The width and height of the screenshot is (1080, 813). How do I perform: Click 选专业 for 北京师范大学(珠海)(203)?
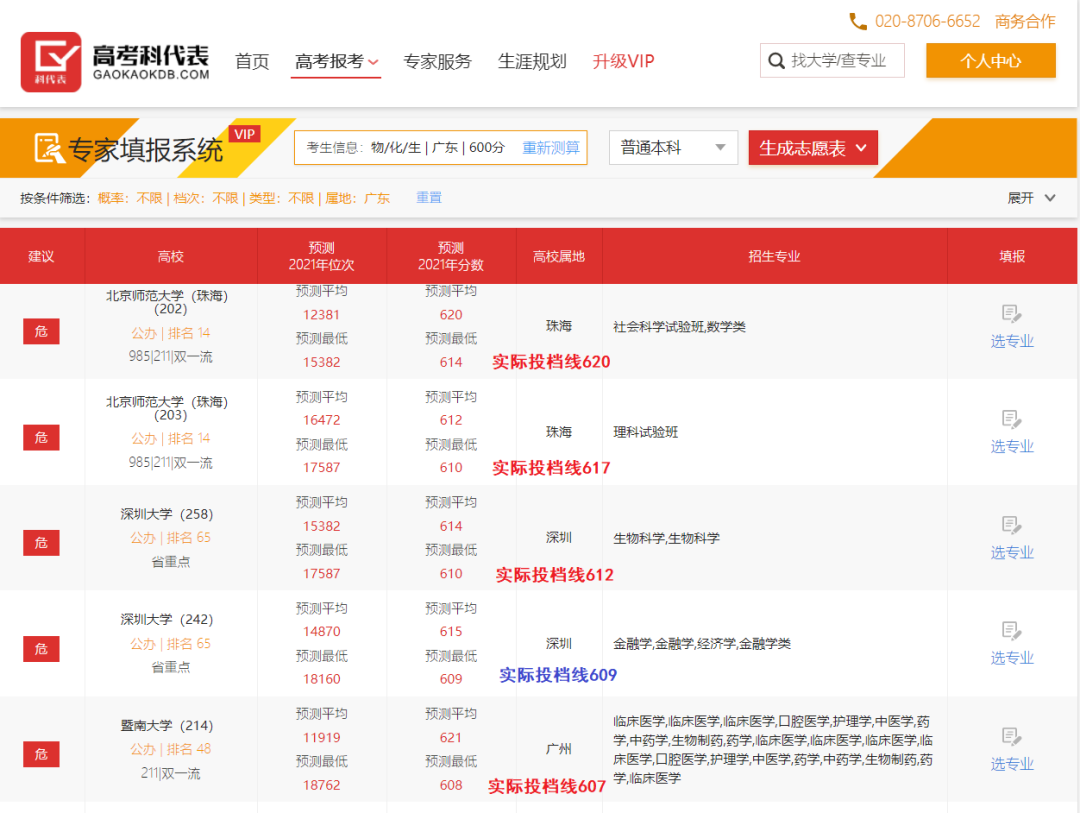1012,446
